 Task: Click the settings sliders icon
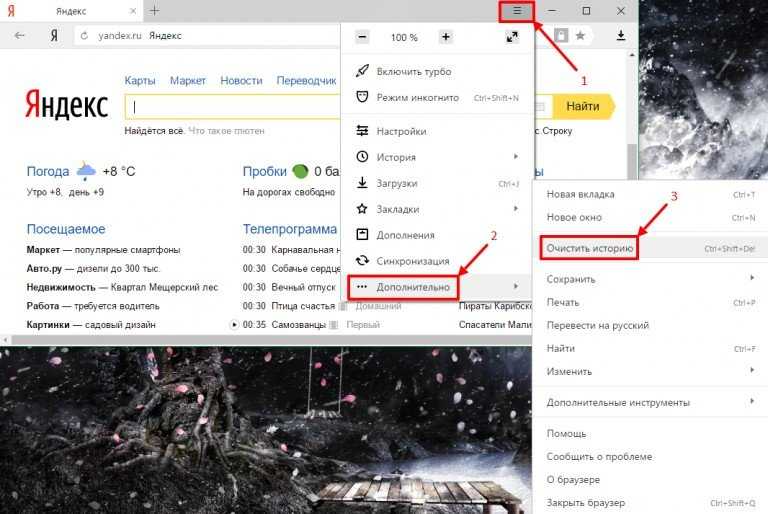(x=362, y=131)
